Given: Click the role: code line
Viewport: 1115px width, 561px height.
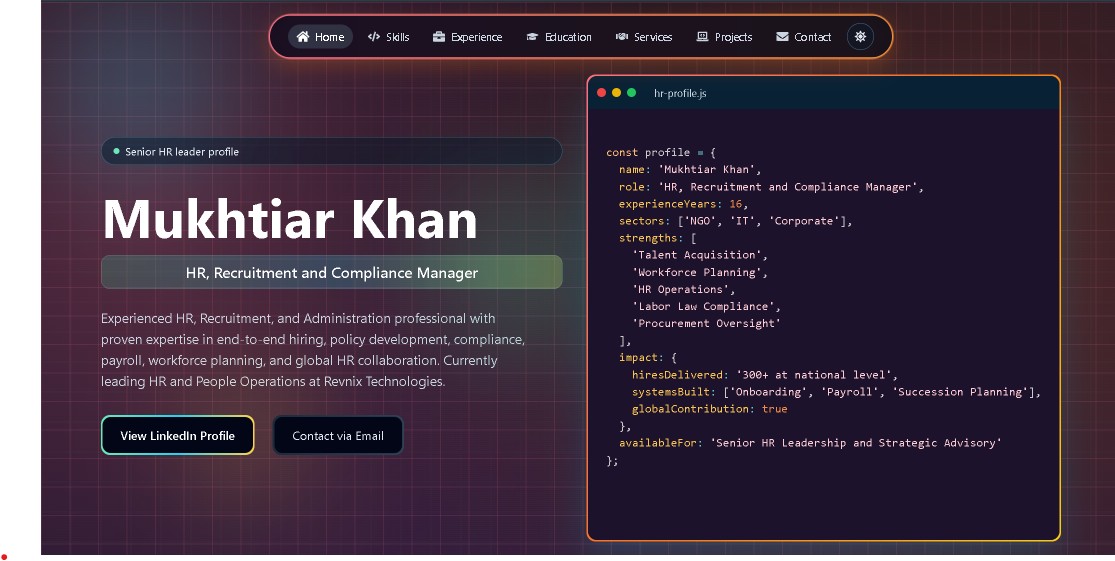Looking at the screenshot, I should (x=771, y=187).
